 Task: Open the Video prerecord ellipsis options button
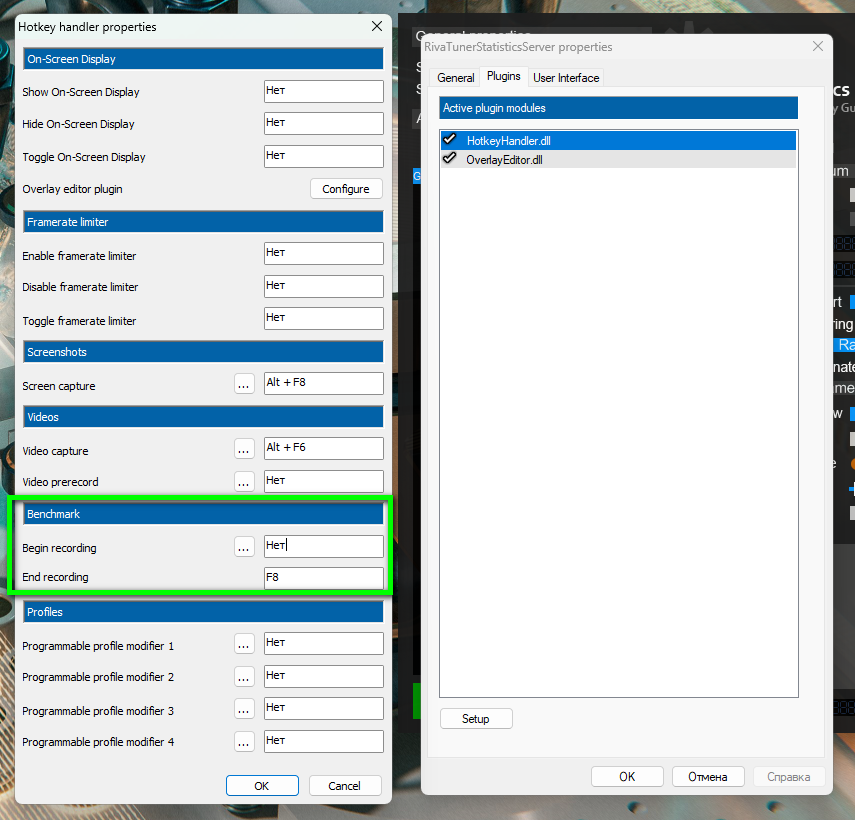point(244,481)
